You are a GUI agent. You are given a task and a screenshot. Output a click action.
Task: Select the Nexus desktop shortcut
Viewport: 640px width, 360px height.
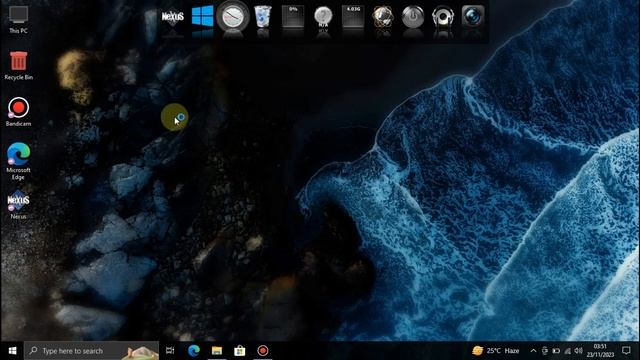(x=18, y=205)
